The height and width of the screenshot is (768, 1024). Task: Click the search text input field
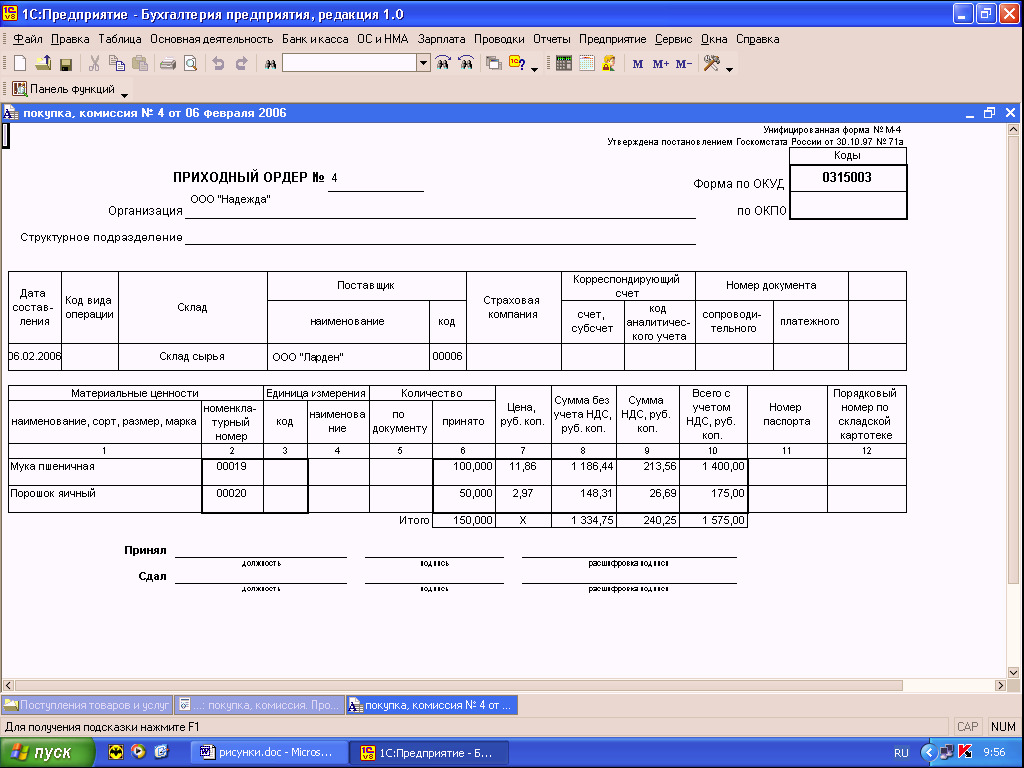348,63
